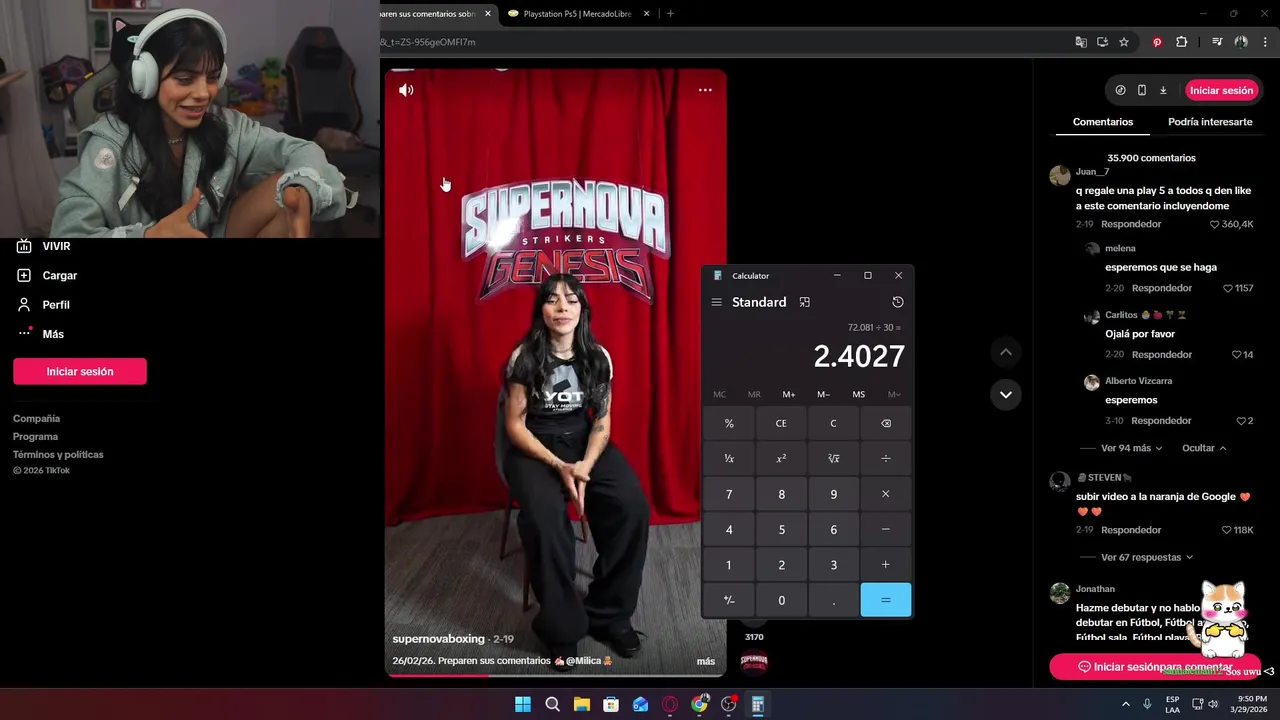Bookmark page with the star icon
The width and height of the screenshot is (1280, 720).
point(1124,42)
